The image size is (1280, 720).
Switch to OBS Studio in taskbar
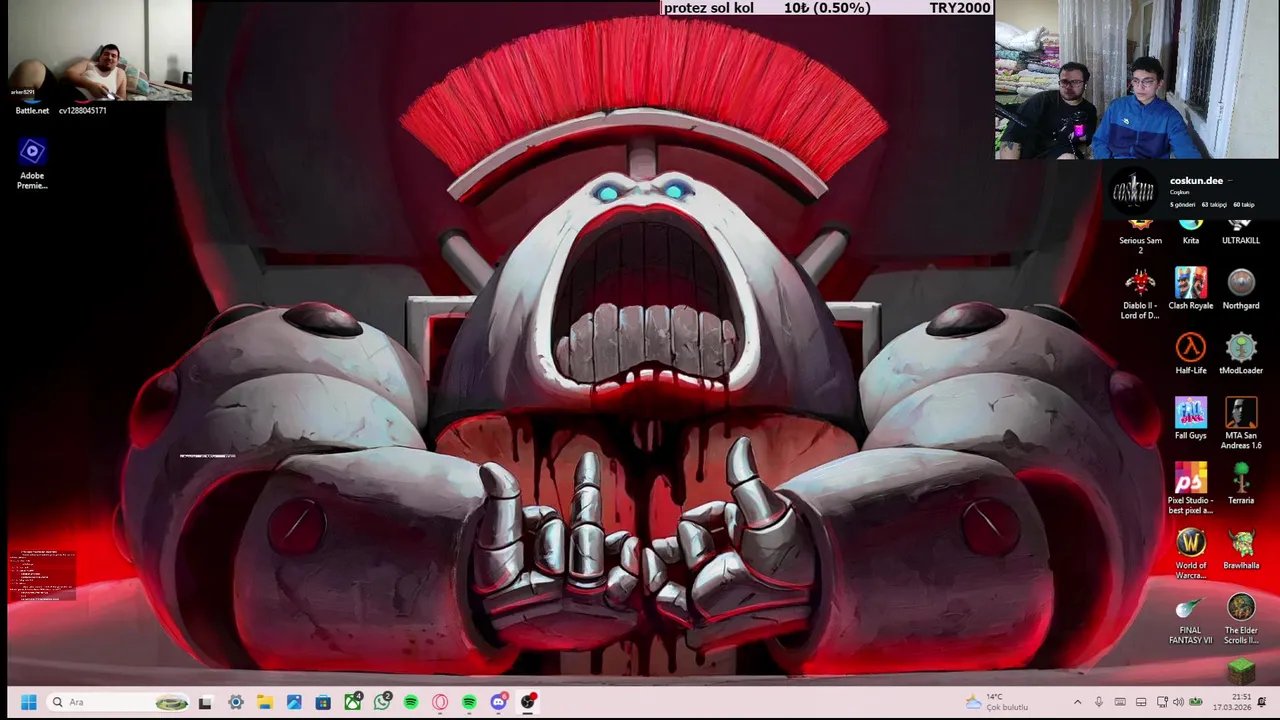click(x=528, y=702)
